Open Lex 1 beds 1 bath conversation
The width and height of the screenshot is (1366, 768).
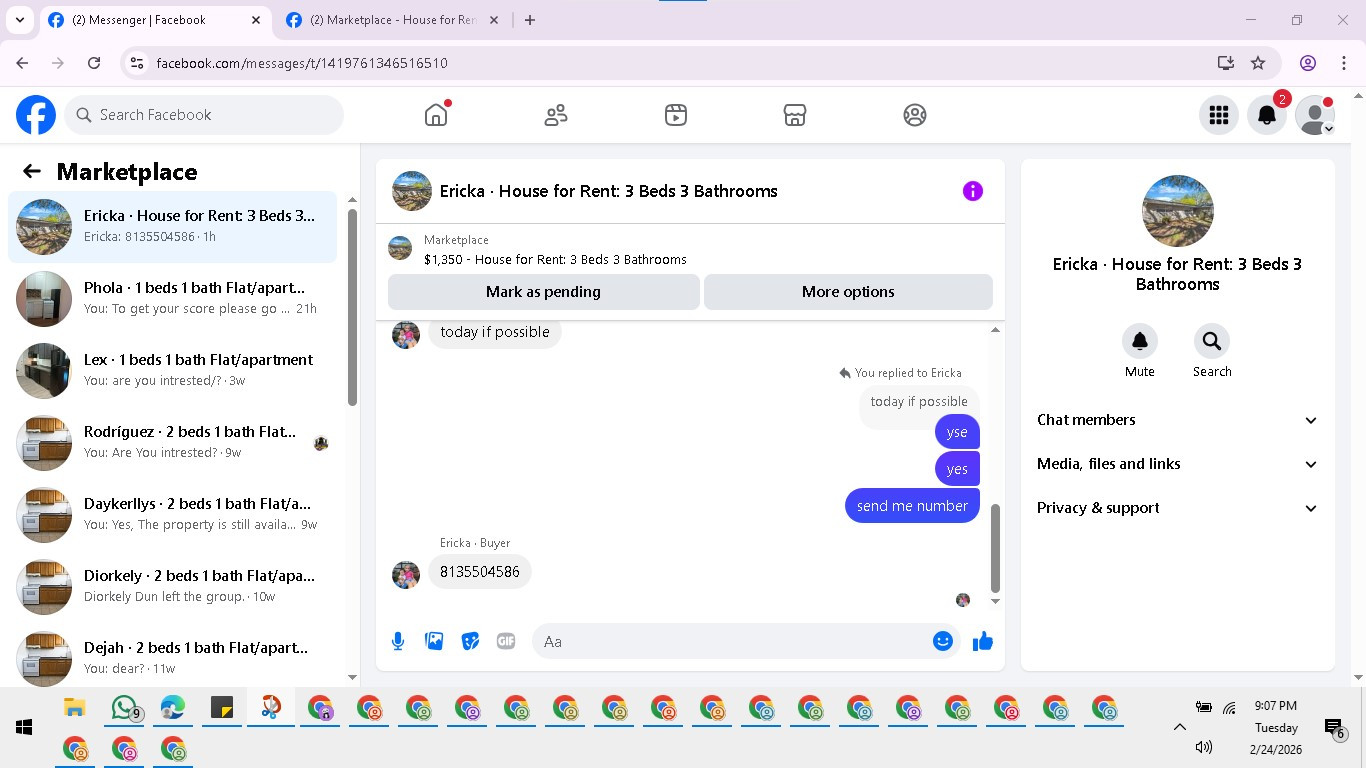[x=173, y=371]
